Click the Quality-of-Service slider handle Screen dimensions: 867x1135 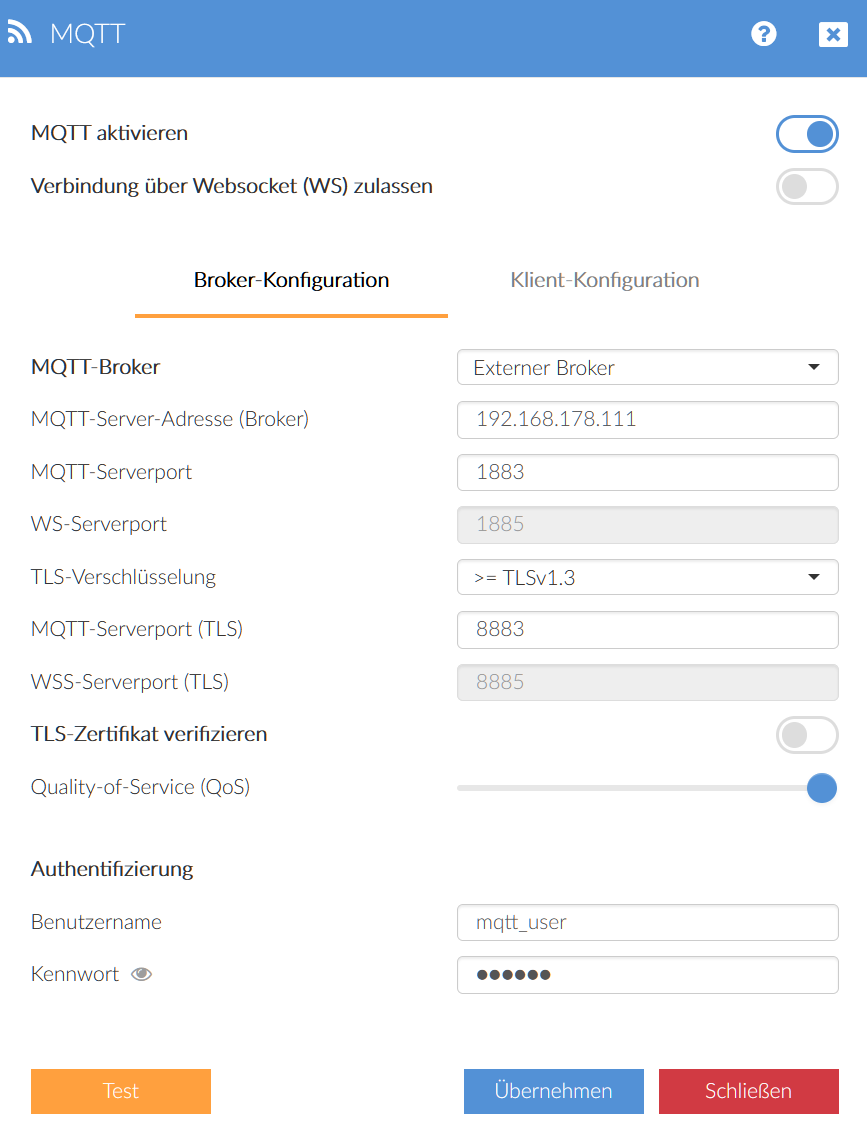point(821,788)
